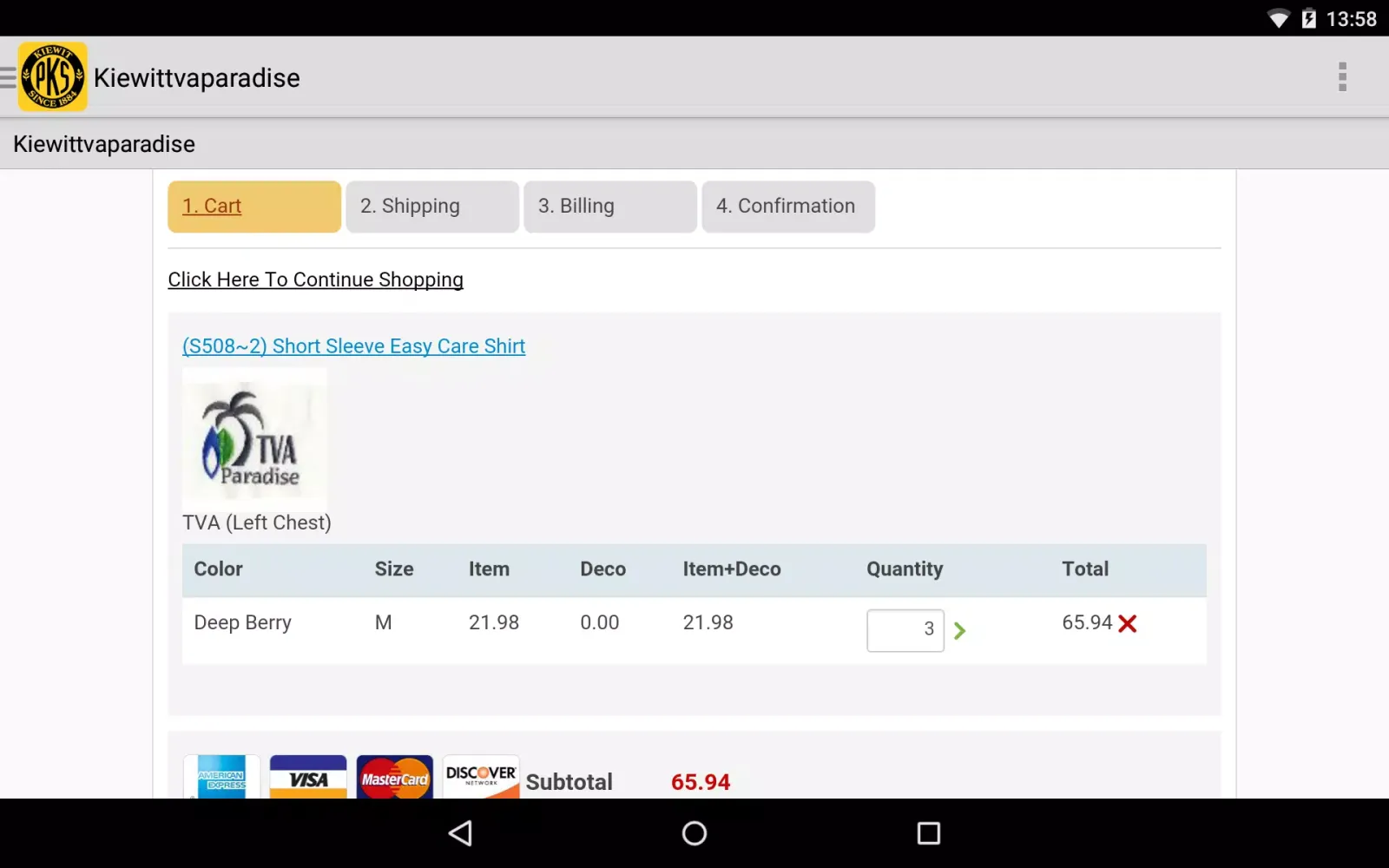Open the Confirmation step

pyautogui.click(x=787, y=207)
